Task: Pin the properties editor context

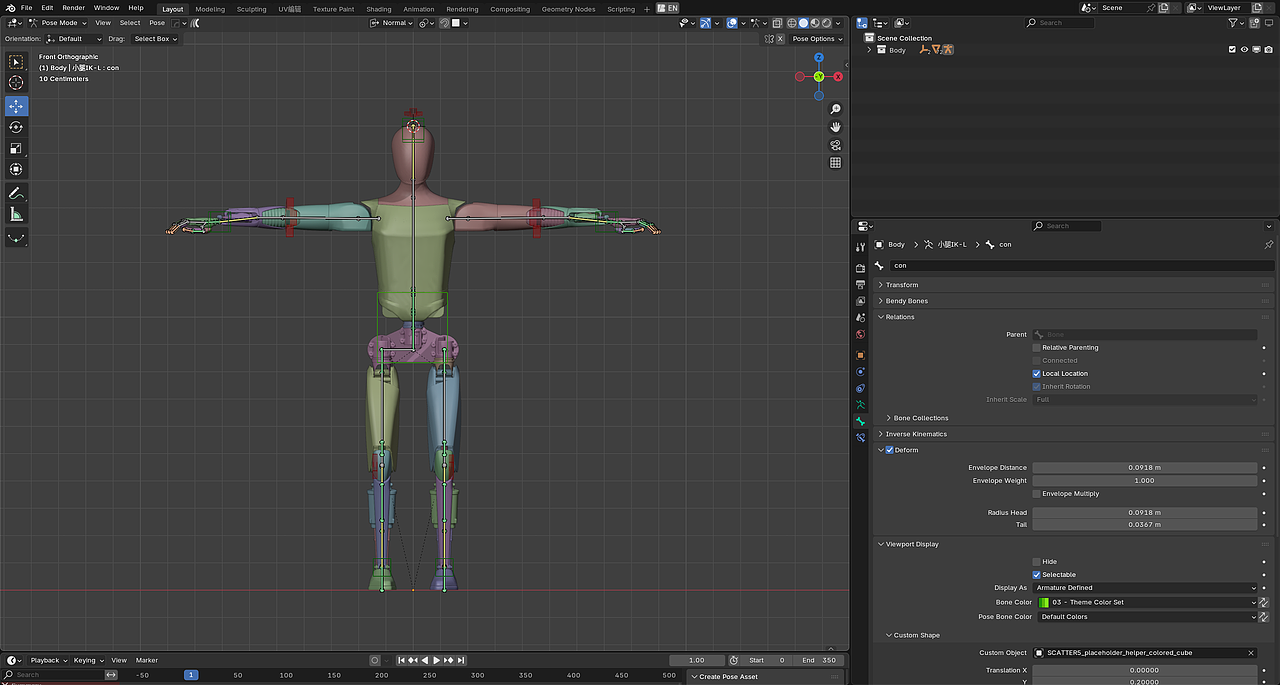Action: (1268, 244)
